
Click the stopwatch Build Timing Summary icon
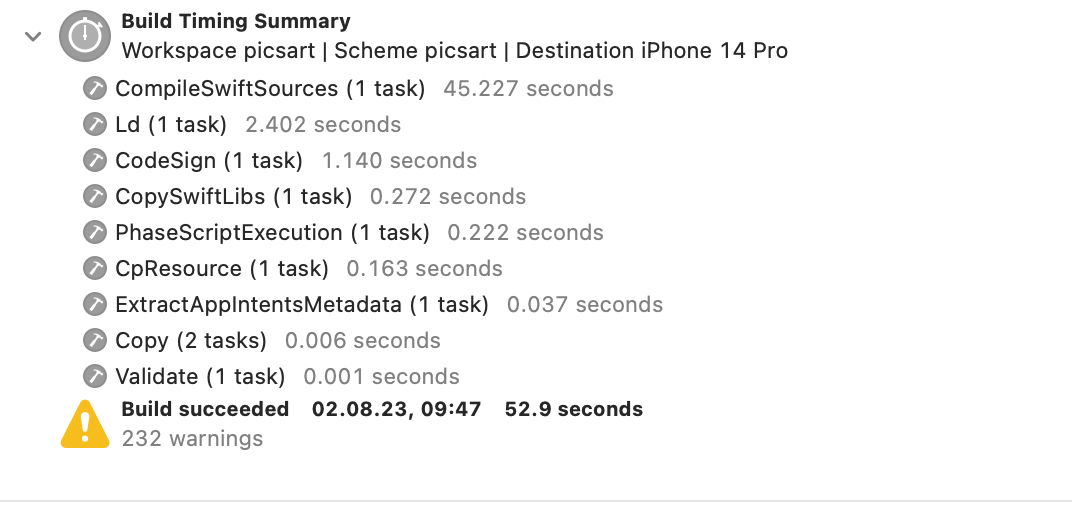click(x=85, y=36)
